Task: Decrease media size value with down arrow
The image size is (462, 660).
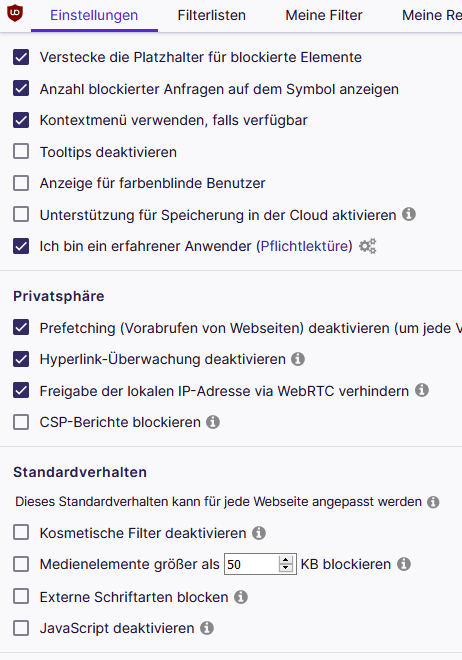Action: tap(286, 568)
